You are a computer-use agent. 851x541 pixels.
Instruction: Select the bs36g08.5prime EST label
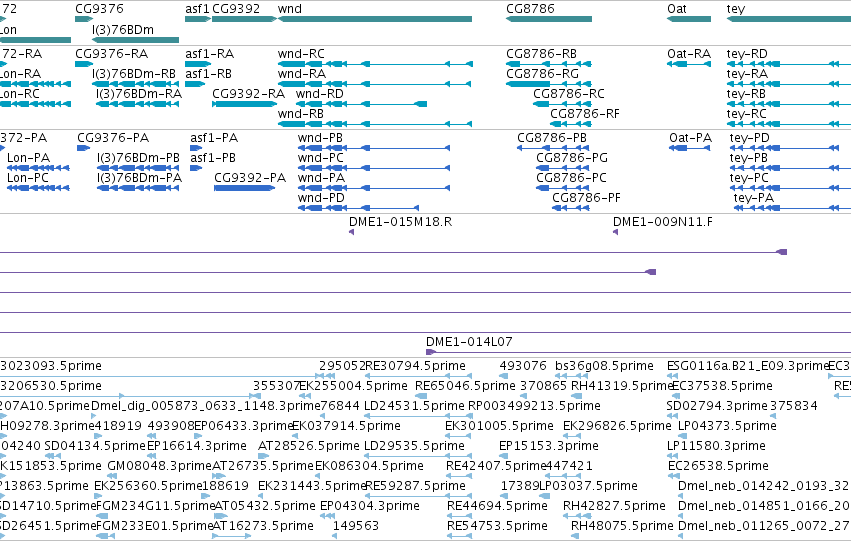tap(604, 366)
